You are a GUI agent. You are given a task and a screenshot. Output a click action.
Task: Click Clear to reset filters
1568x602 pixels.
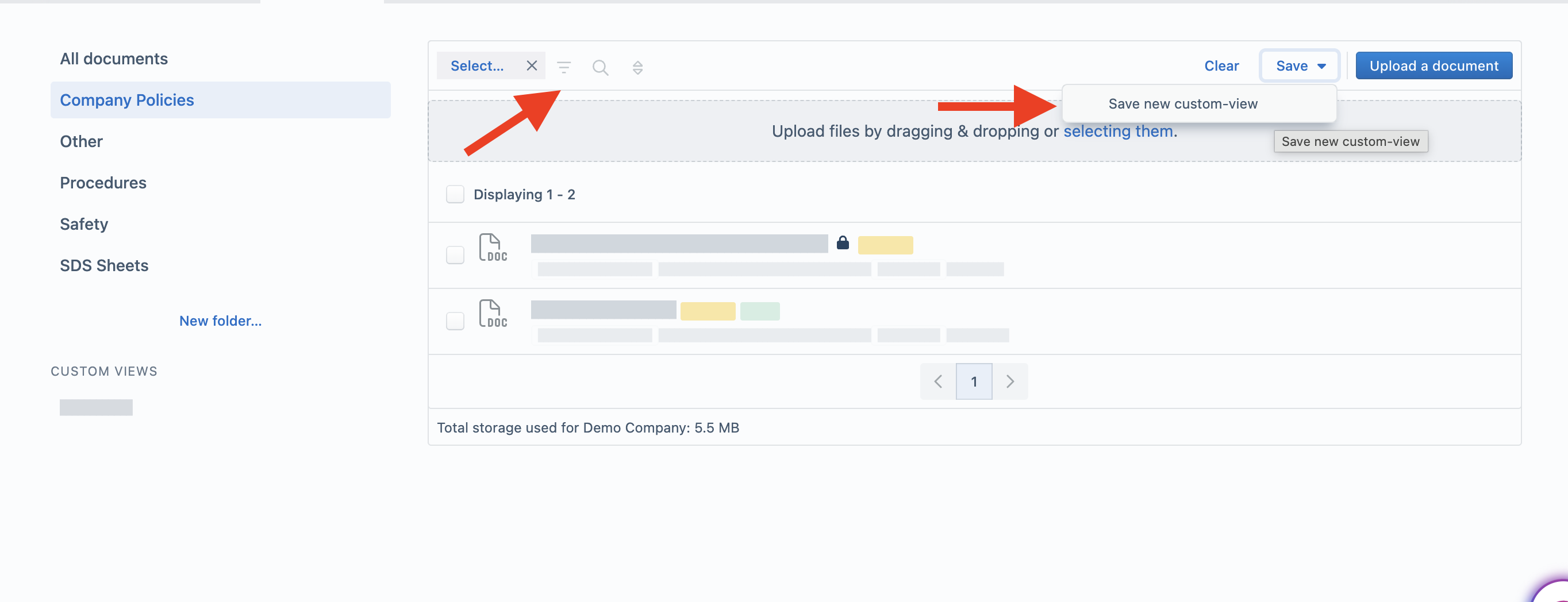[1221, 65]
